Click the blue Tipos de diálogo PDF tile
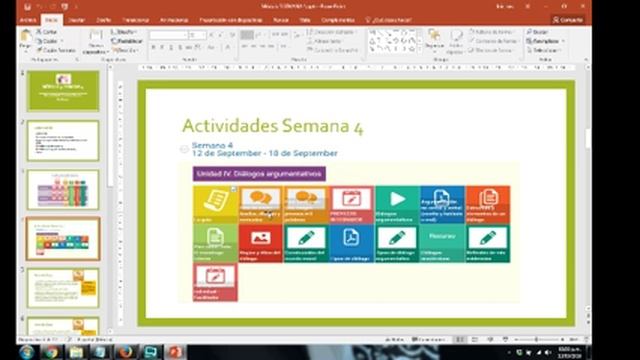The height and width of the screenshot is (360, 640). [x=351, y=243]
